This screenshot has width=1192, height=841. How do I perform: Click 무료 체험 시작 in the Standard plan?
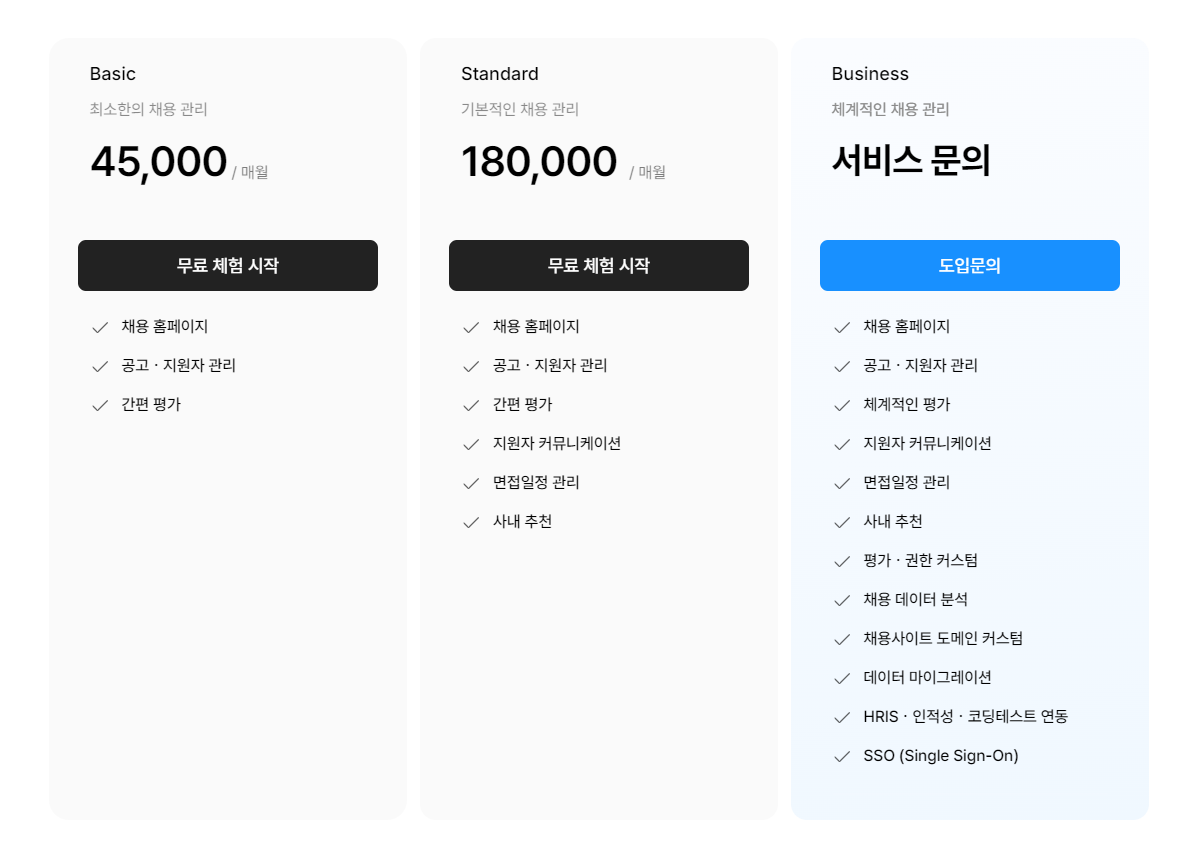point(599,265)
